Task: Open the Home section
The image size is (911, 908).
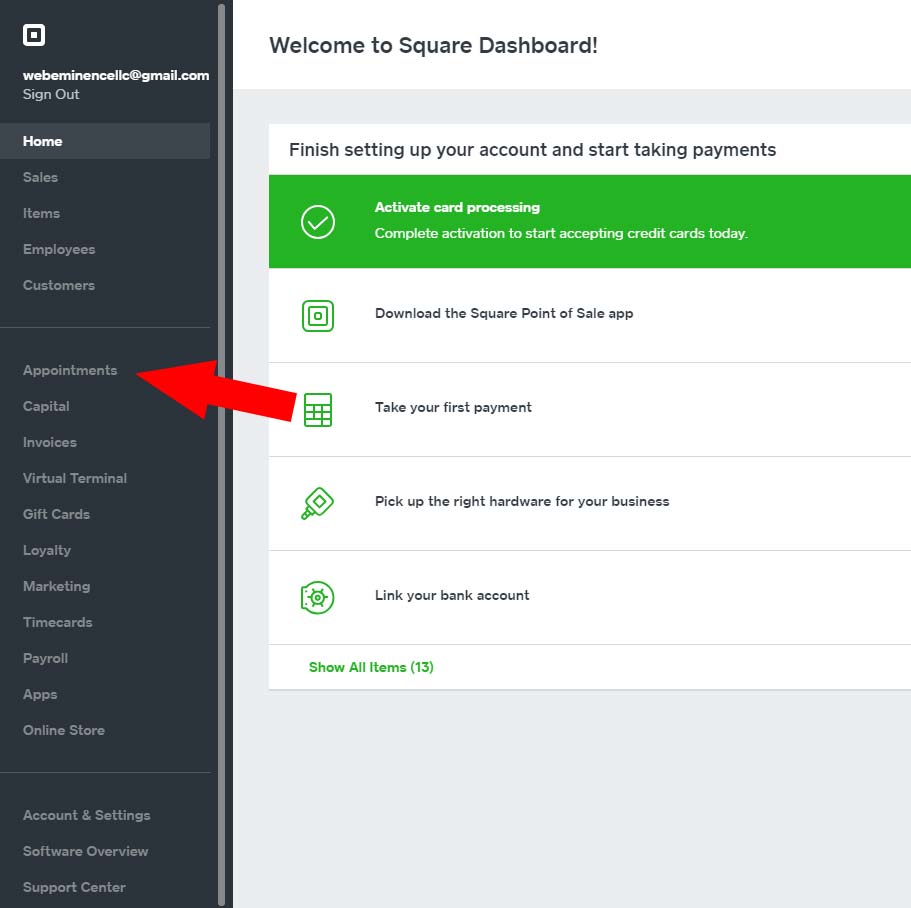Action: click(x=105, y=141)
